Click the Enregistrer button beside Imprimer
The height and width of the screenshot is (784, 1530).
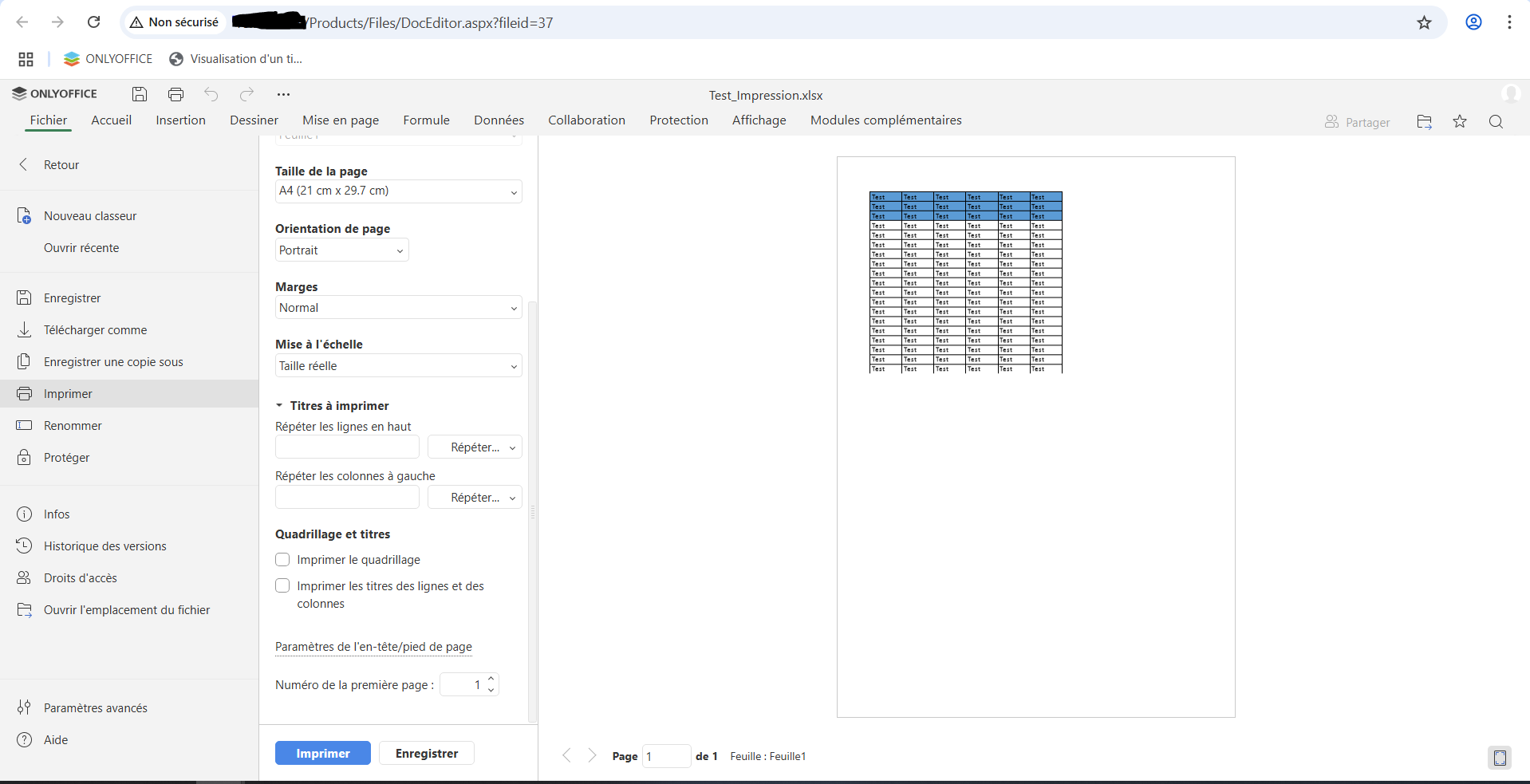pyautogui.click(x=427, y=753)
